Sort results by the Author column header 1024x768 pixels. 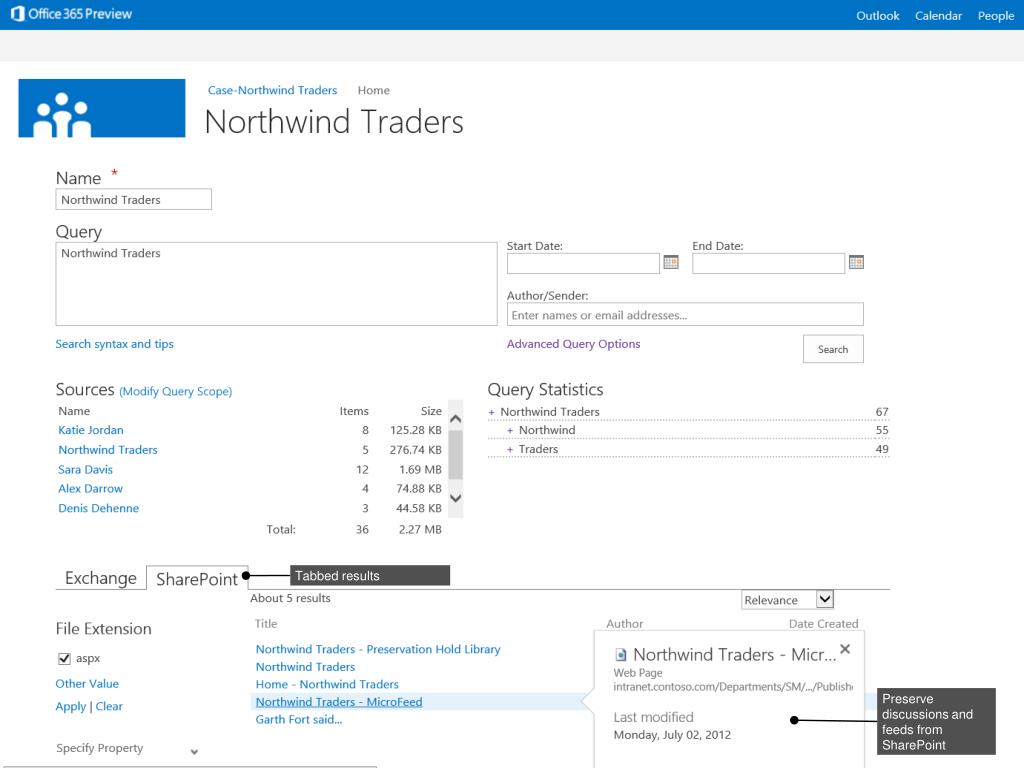[624, 624]
